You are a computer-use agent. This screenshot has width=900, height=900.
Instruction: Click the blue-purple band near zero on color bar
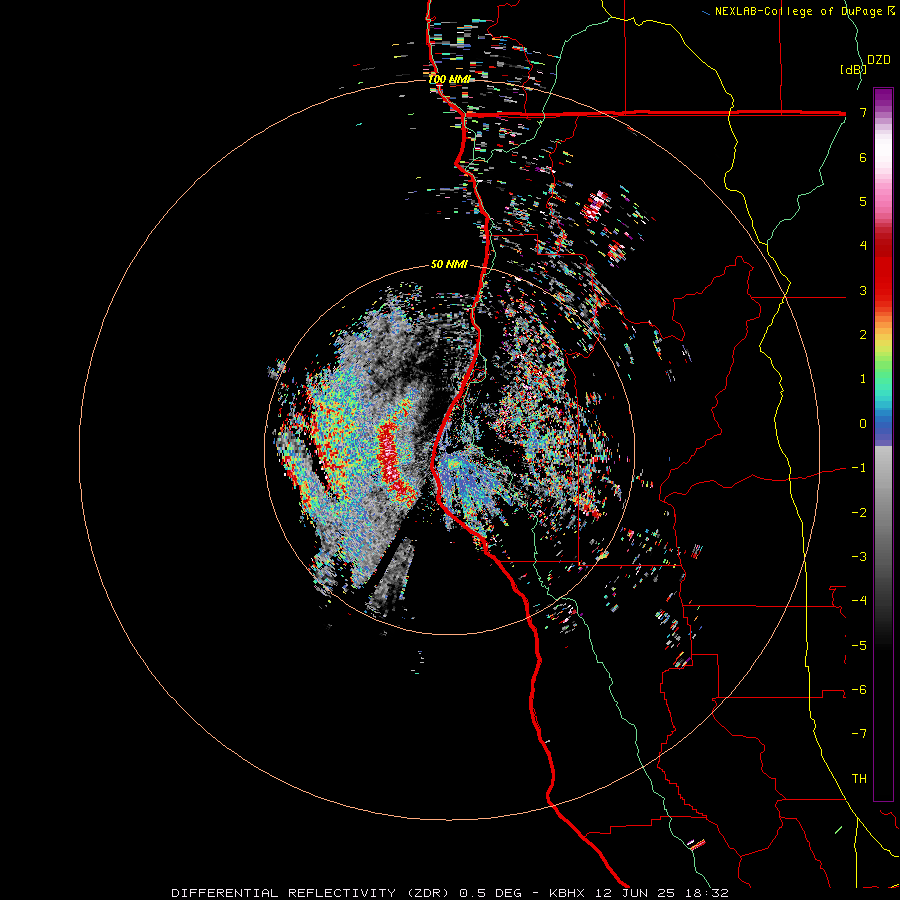point(883,428)
